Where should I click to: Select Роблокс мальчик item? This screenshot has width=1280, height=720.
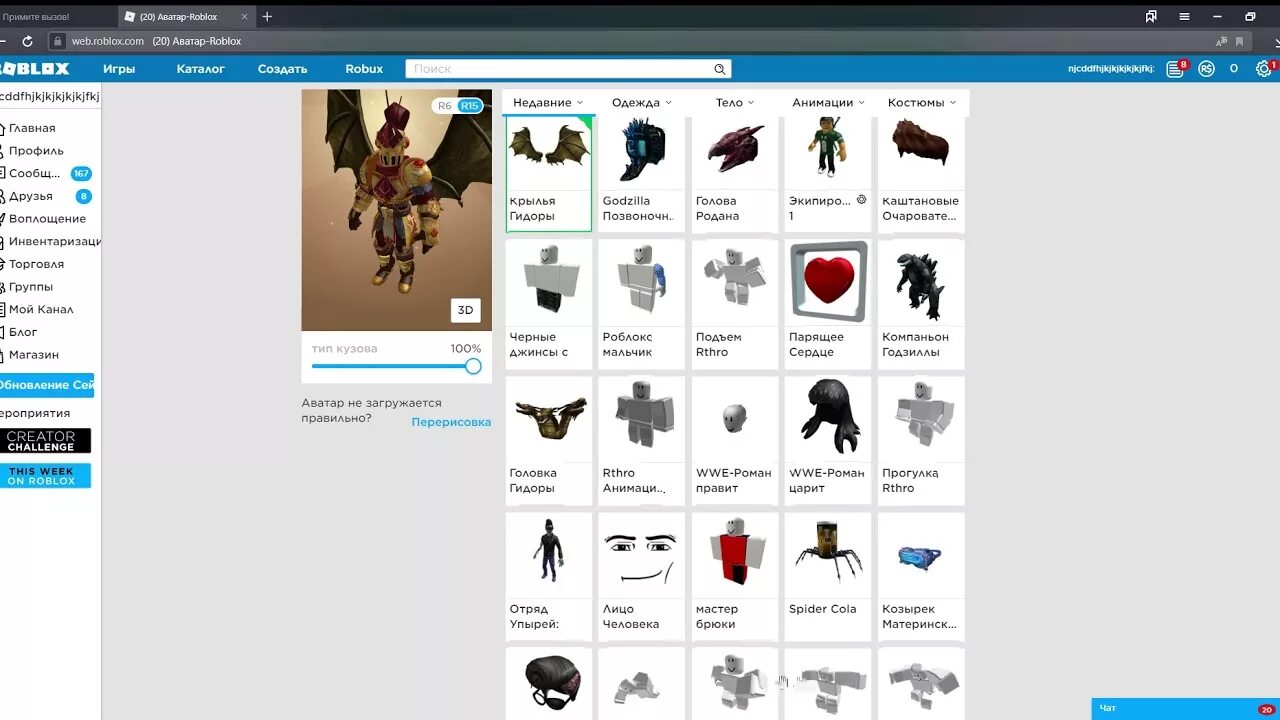(x=641, y=304)
